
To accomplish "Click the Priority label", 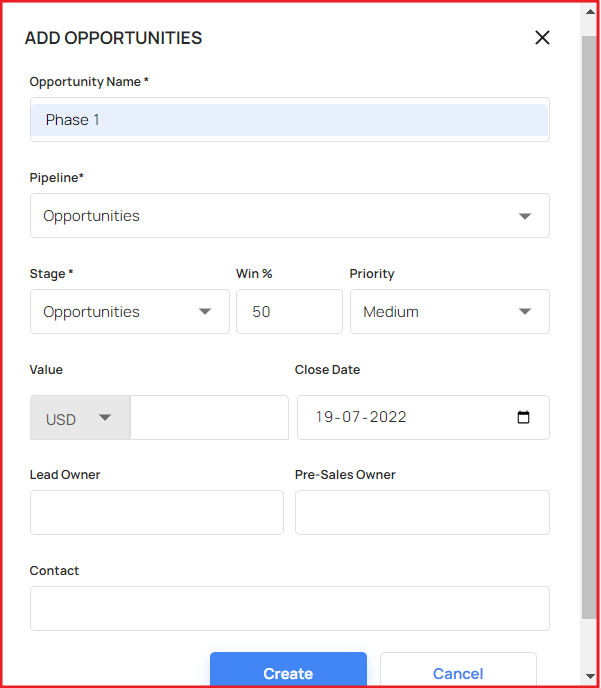I will point(372,274).
